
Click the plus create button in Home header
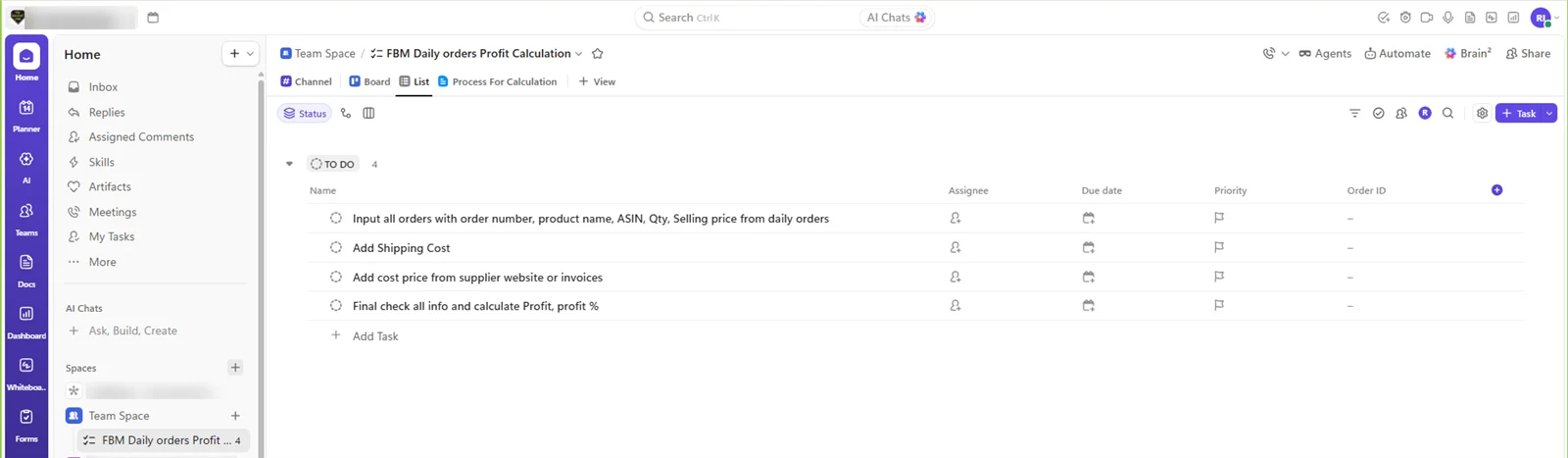click(x=234, y=54)
